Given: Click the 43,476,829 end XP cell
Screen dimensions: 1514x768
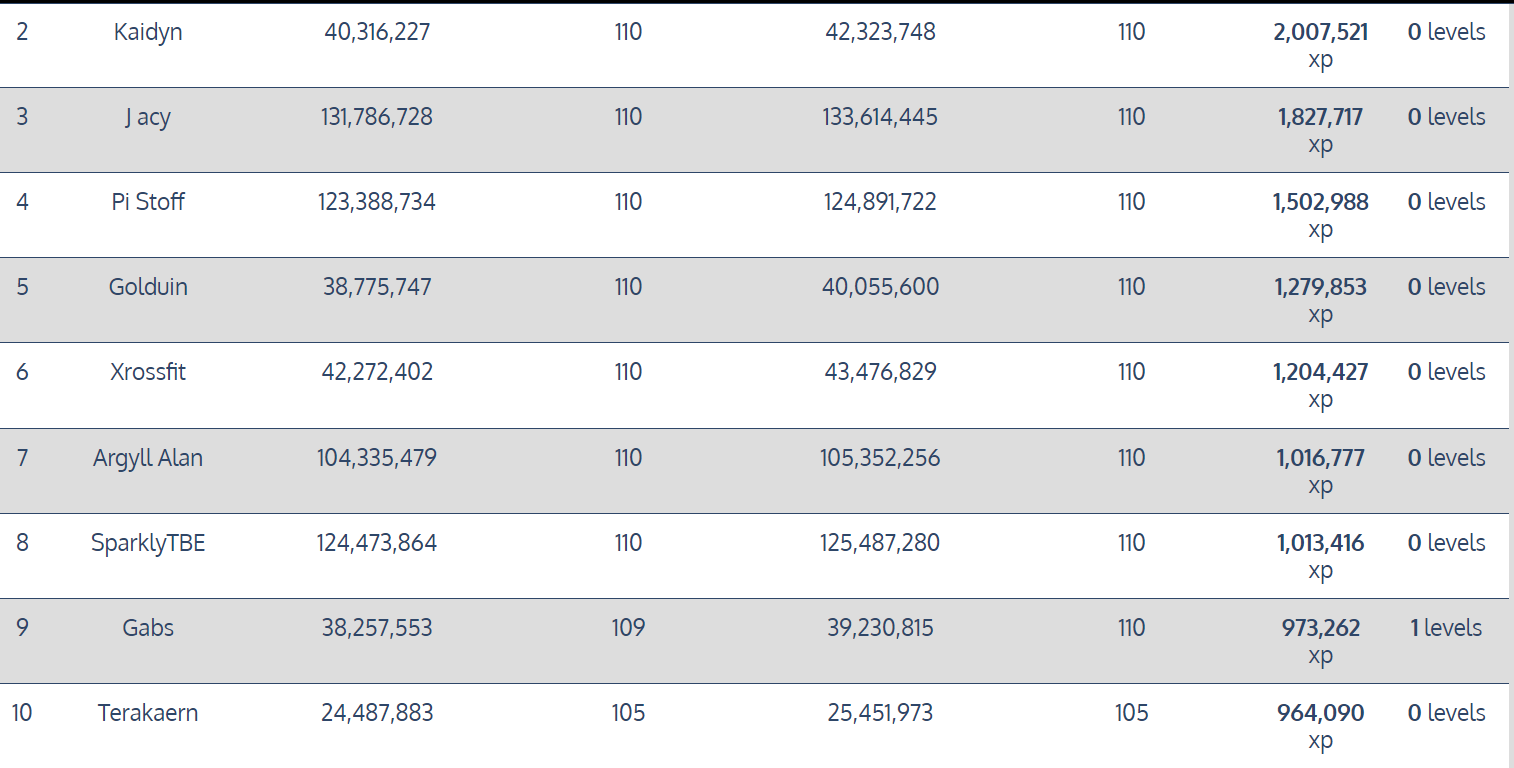Looking at the screenshot, I should pos(880,372).
